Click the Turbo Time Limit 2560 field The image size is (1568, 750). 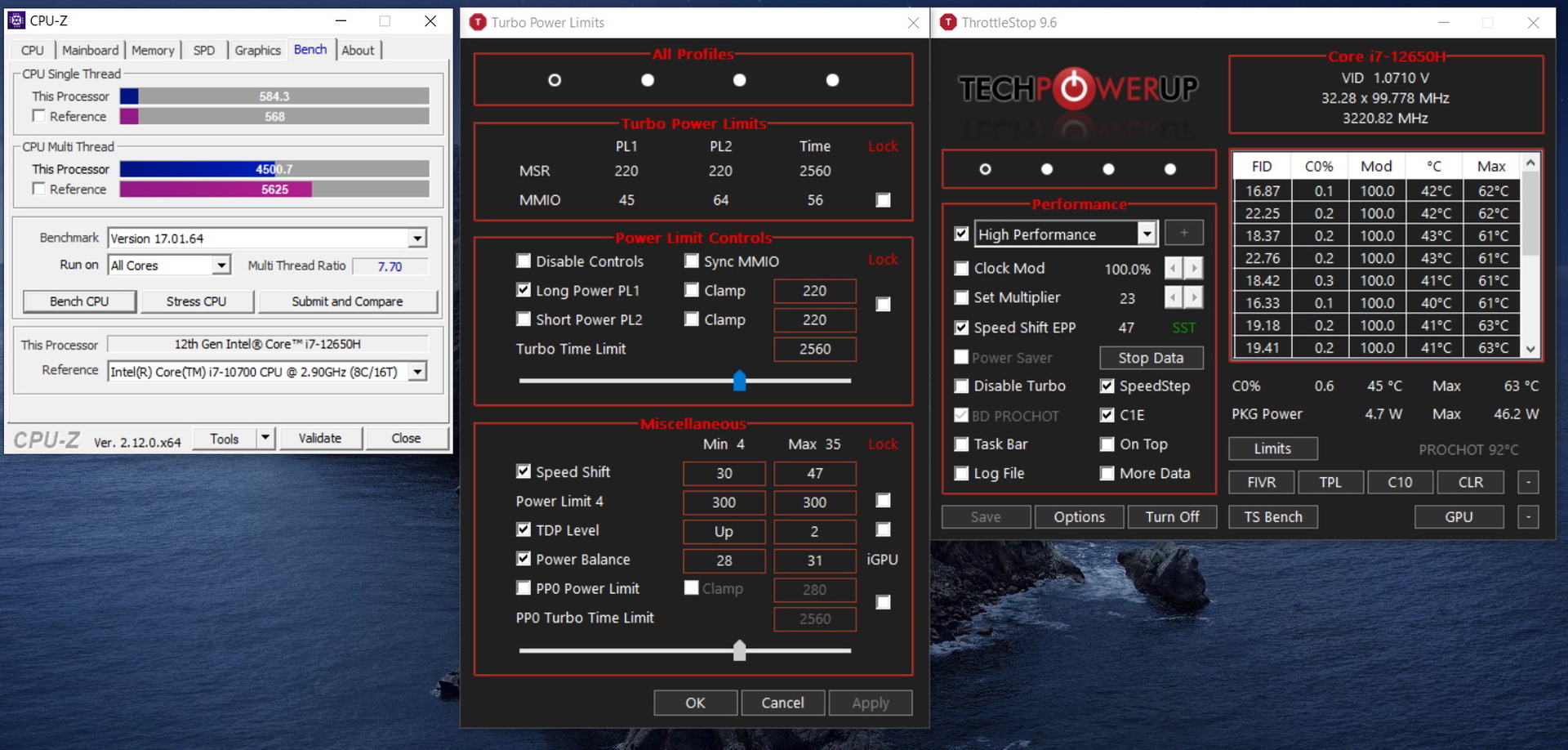pyautogui.click(x=815, y=349)
